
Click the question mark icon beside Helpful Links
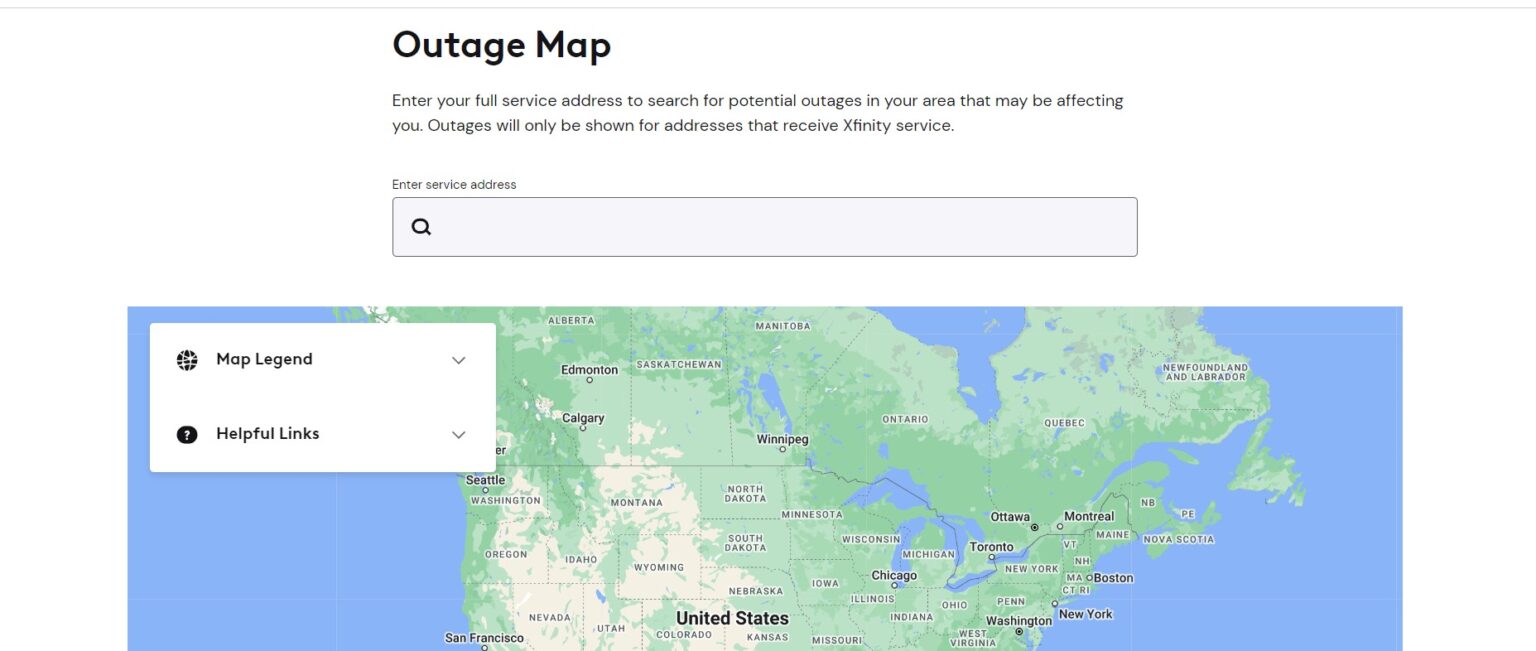(187, 434)
